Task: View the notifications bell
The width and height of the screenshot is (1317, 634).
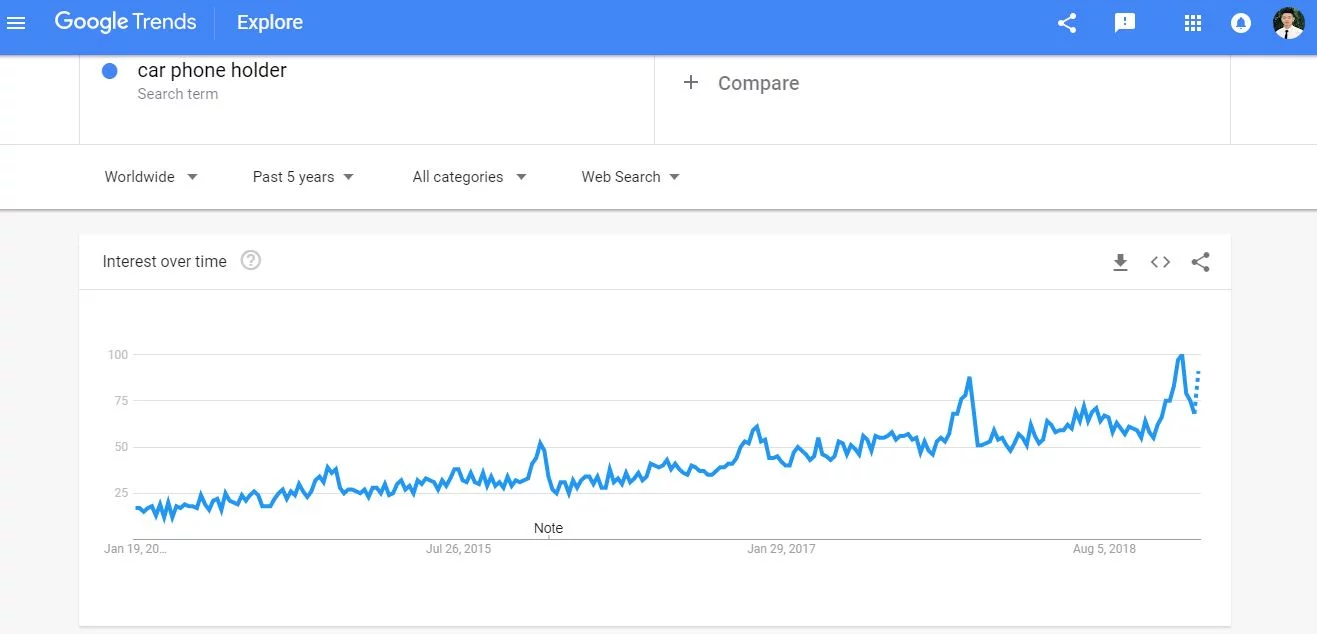Action: coord(1241,23)
